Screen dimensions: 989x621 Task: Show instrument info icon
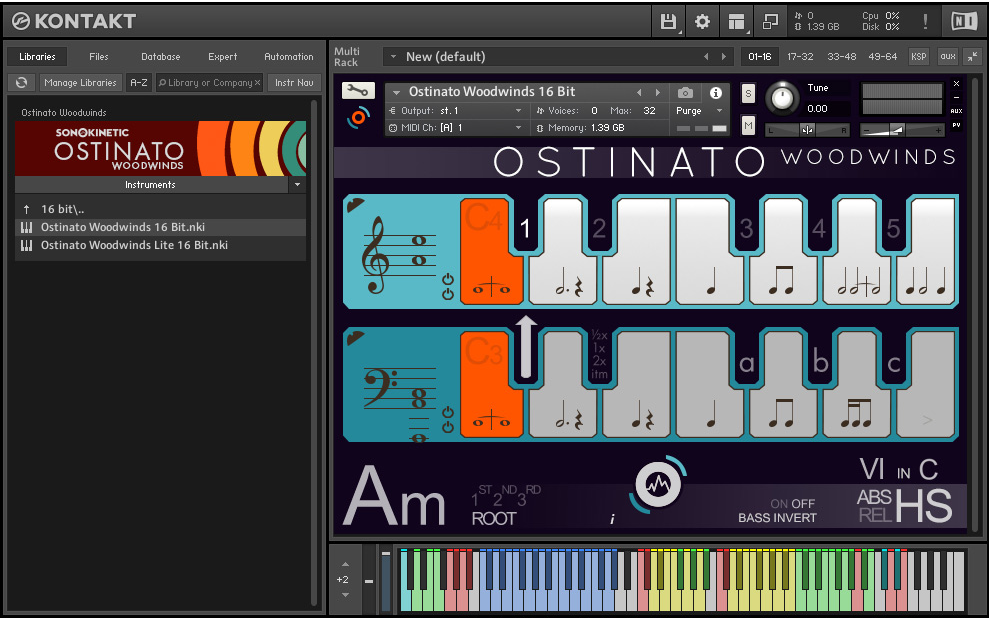click(x=716, y=93)
